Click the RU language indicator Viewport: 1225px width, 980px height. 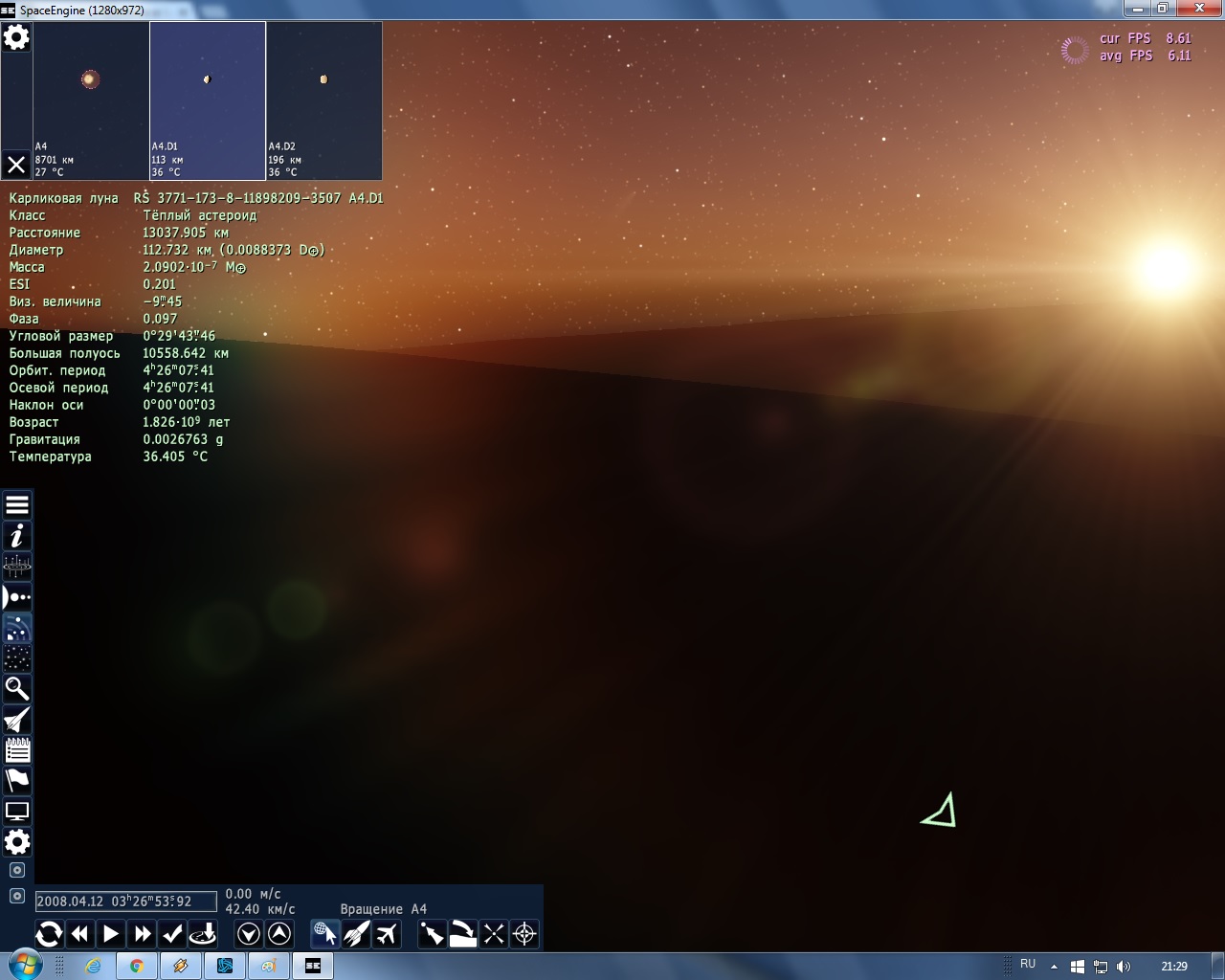pyautogui.click(x=1028, y=964)
